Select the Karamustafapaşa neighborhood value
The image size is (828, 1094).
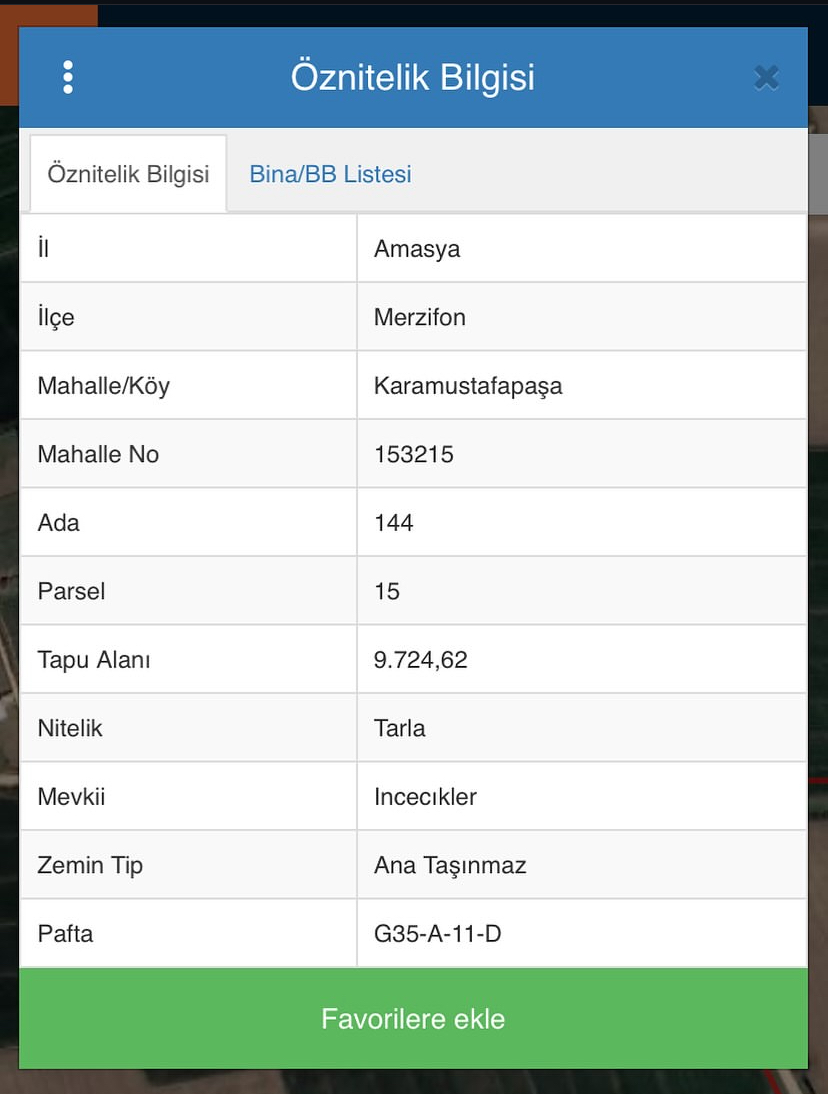(468, 386)
